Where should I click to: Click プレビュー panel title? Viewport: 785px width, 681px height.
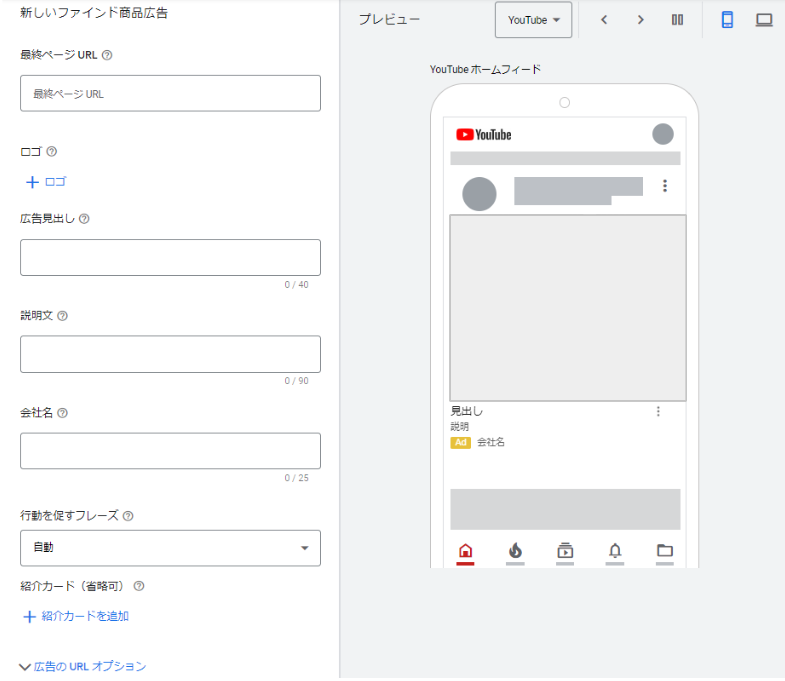(389, 20)
